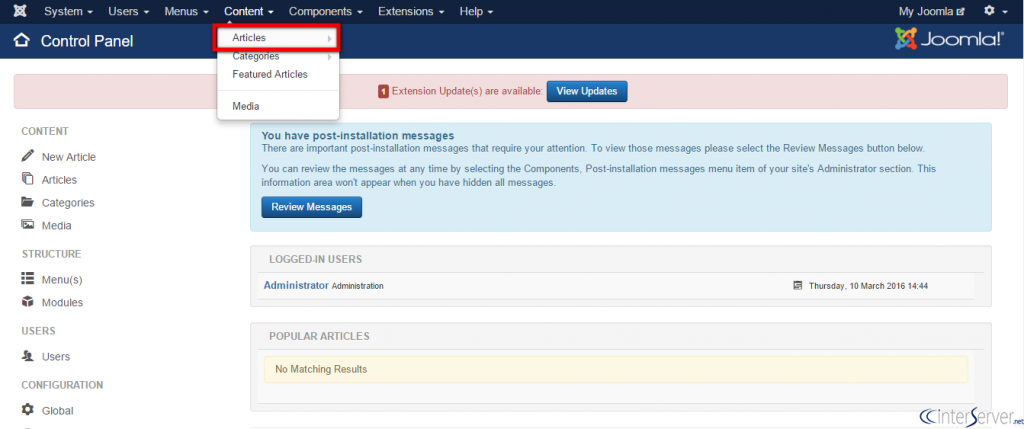Screen dimensions: 1024x429
Task: Open the Help dropdown menu
Action: point(476,12)
